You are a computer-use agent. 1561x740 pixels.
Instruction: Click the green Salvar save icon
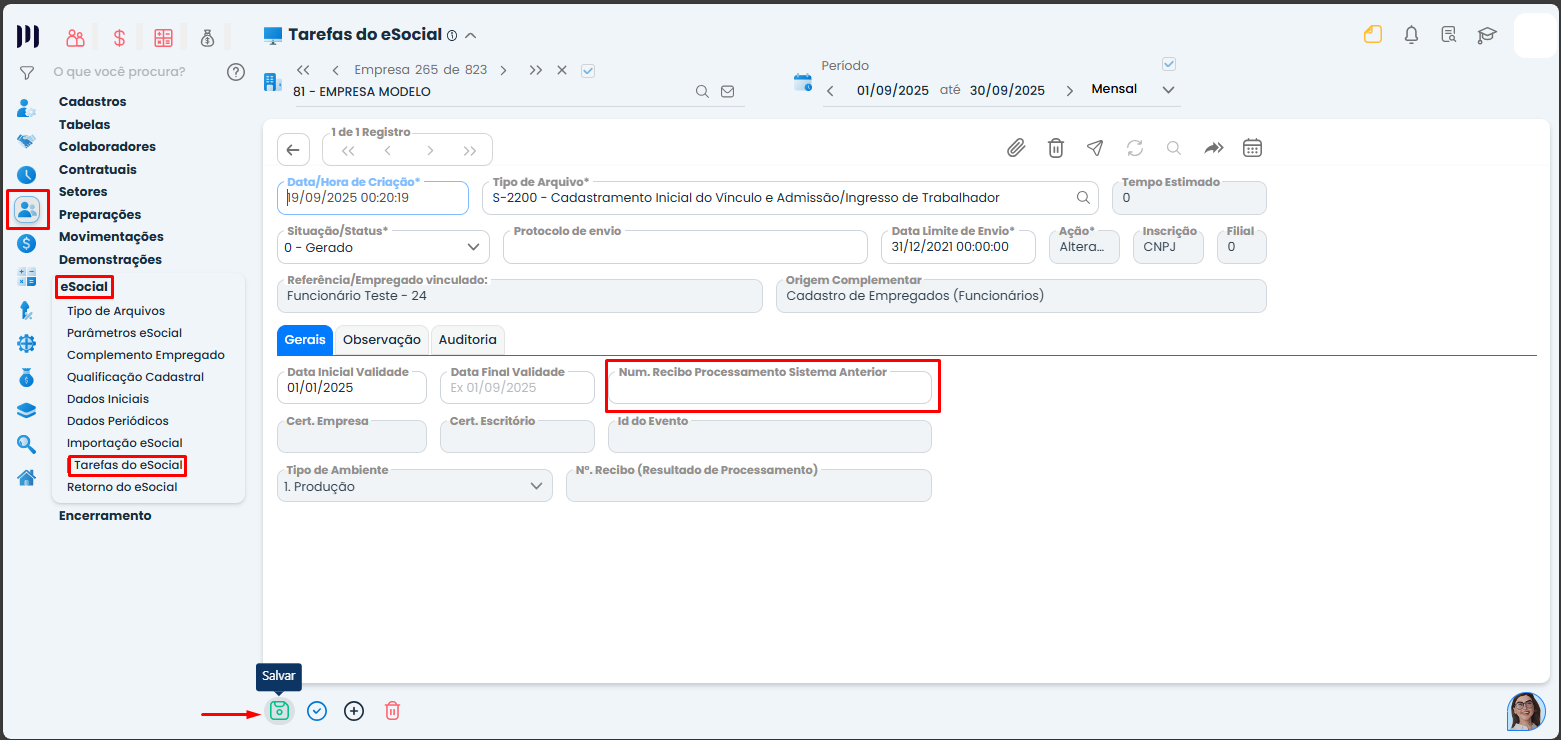click(x=279, y=711)
